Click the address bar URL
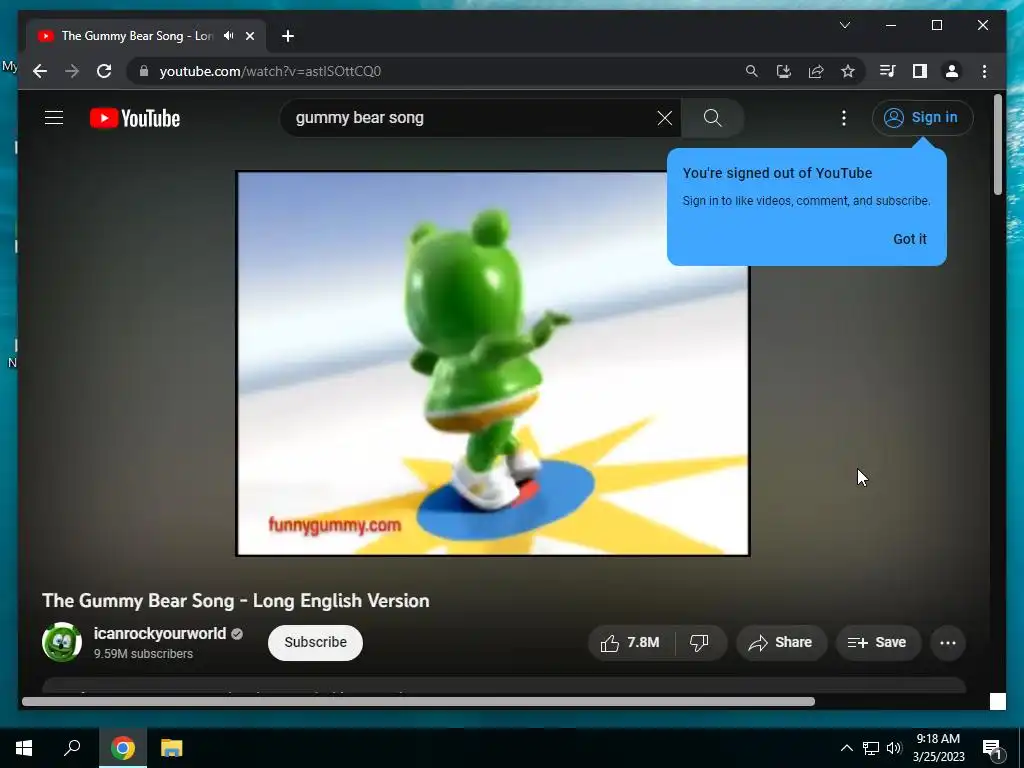This screenshot has height=768, width=1024. (270, 71)
